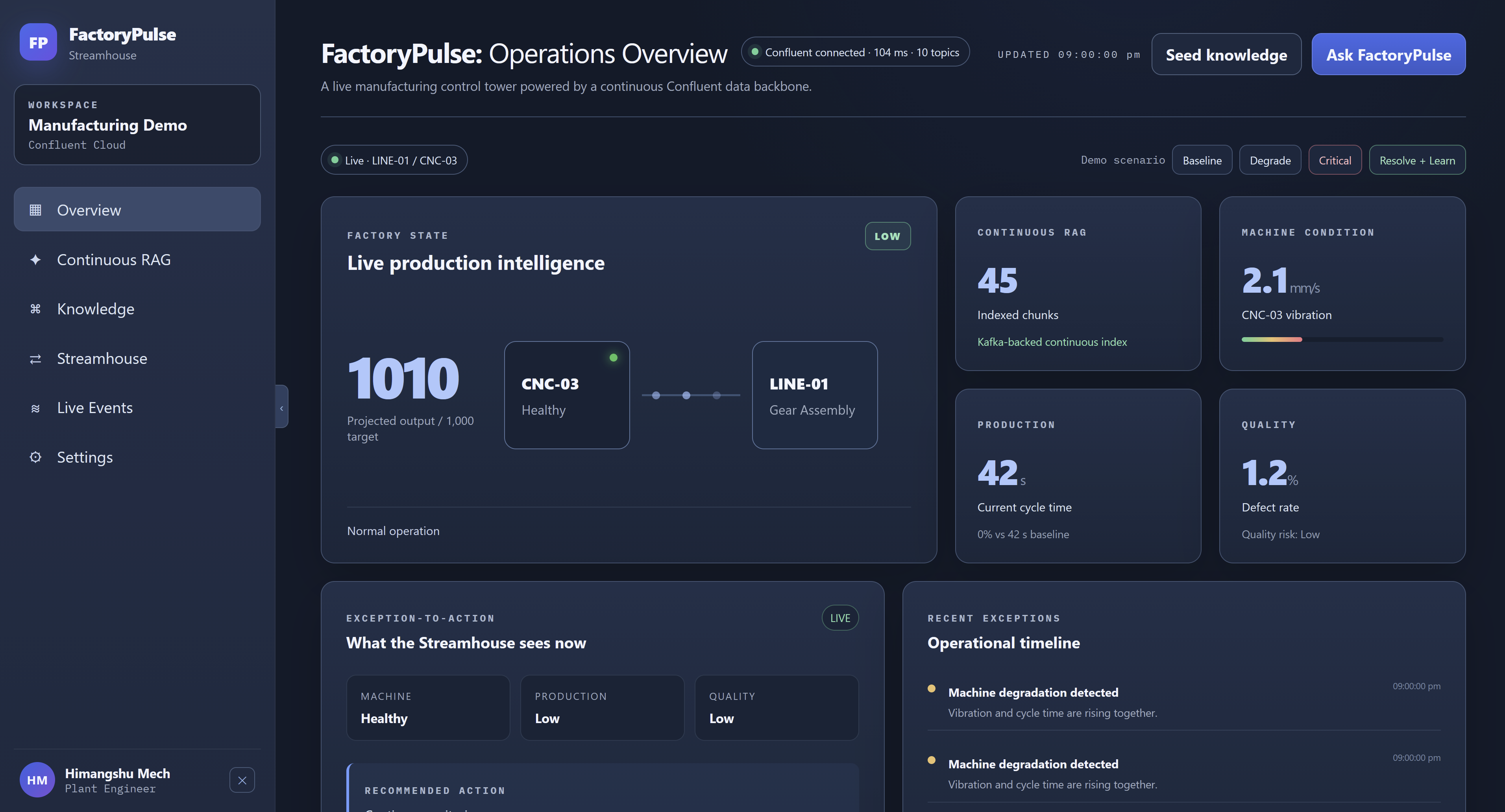Image resolution: width=1505 pixels, height=812 pixels.
Task: Click the Manufacturing Demo workspace card
Action: (137, 124)
